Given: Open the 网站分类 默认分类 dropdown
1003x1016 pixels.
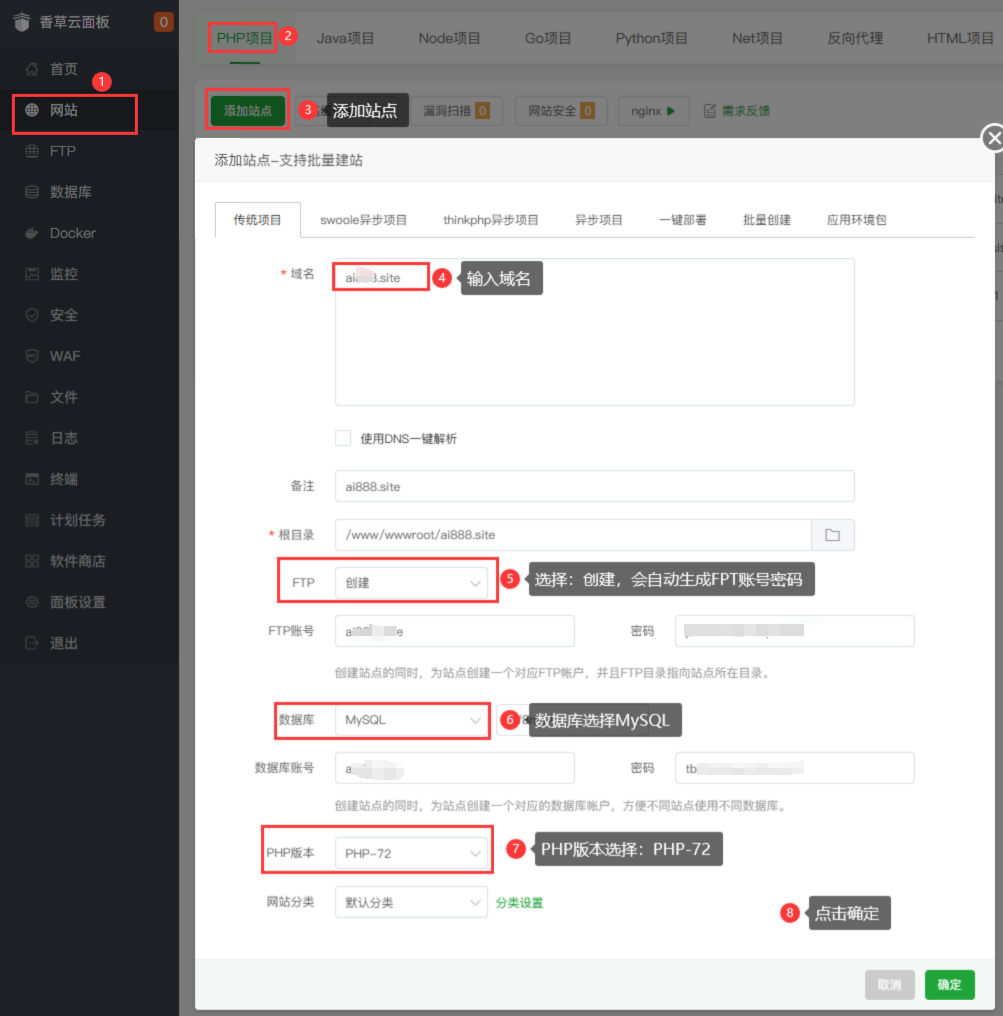Looking at the screenshot, I should coord(411,903).
